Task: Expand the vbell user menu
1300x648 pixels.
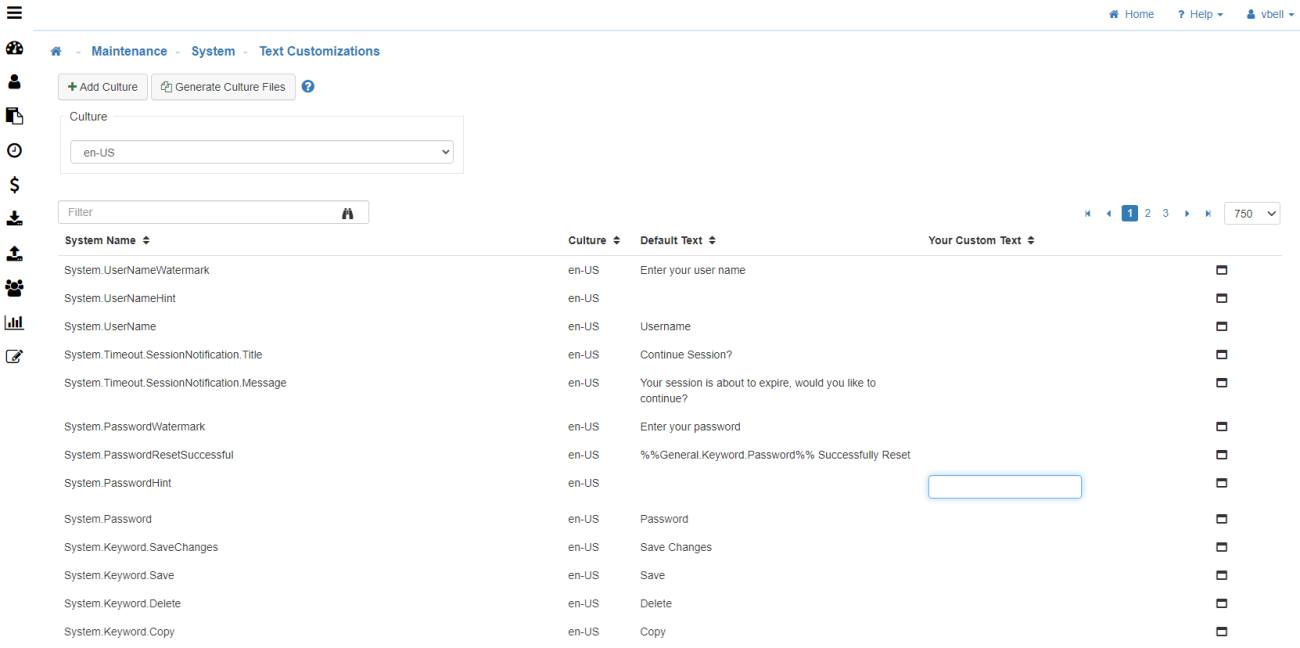Action: pos(1270,15)
